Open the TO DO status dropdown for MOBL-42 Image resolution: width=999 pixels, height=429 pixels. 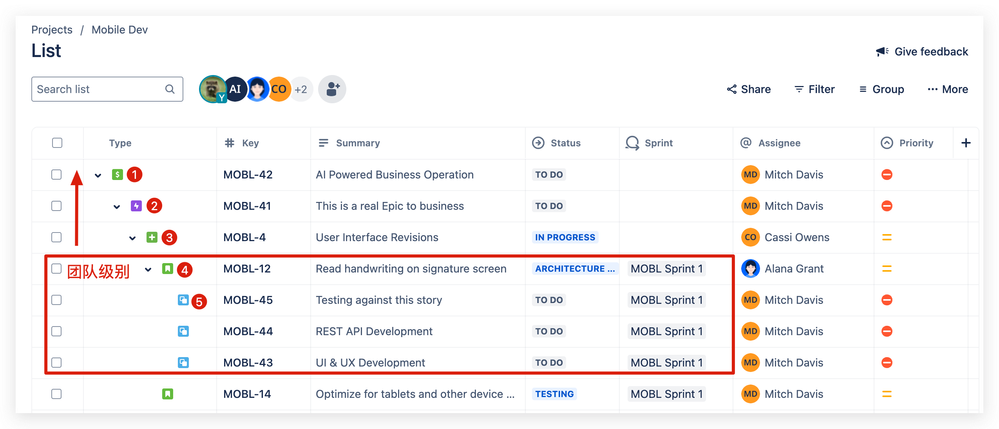point(549,175)
